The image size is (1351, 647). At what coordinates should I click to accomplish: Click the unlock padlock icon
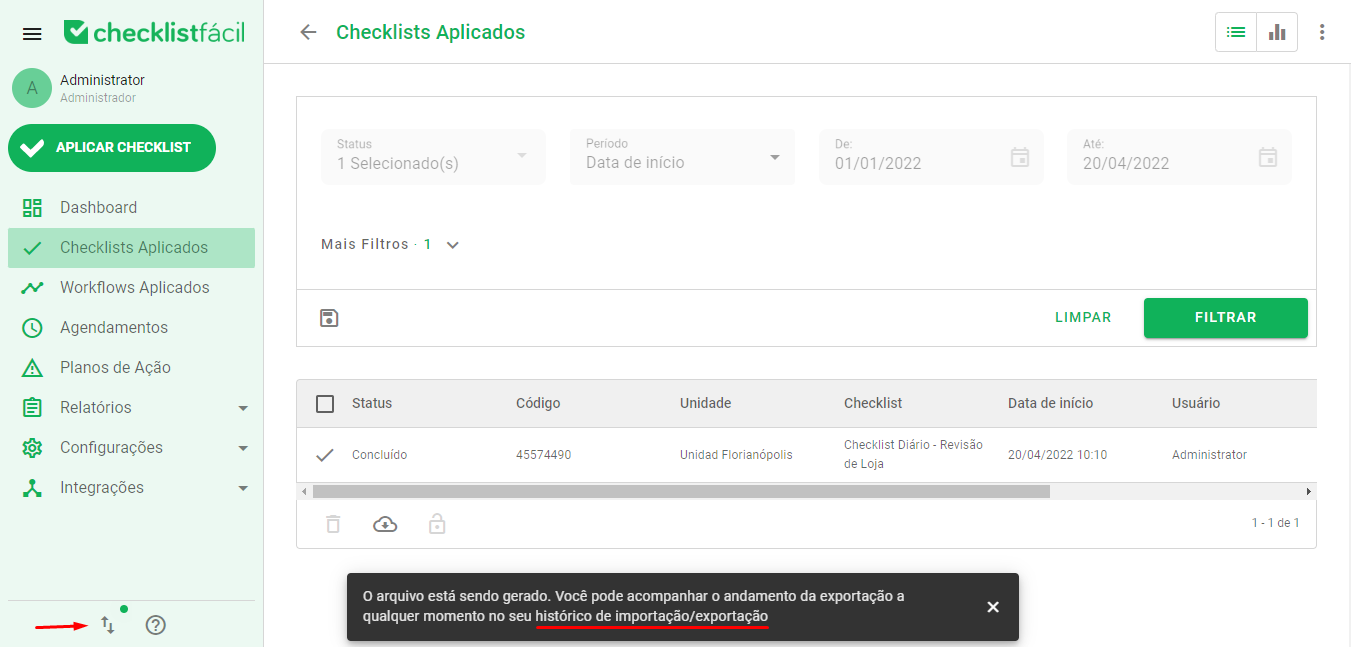[x=437, y=523]
